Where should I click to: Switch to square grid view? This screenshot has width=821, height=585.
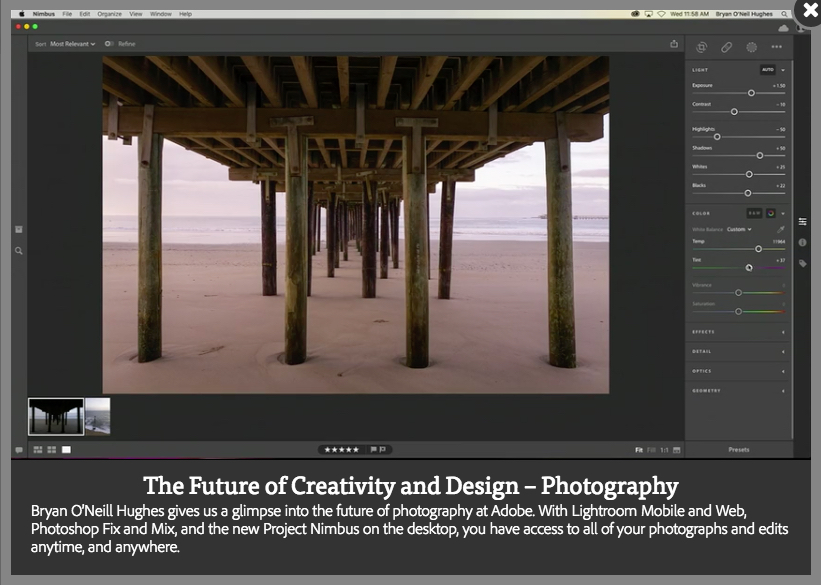click(x=51, y=450)
